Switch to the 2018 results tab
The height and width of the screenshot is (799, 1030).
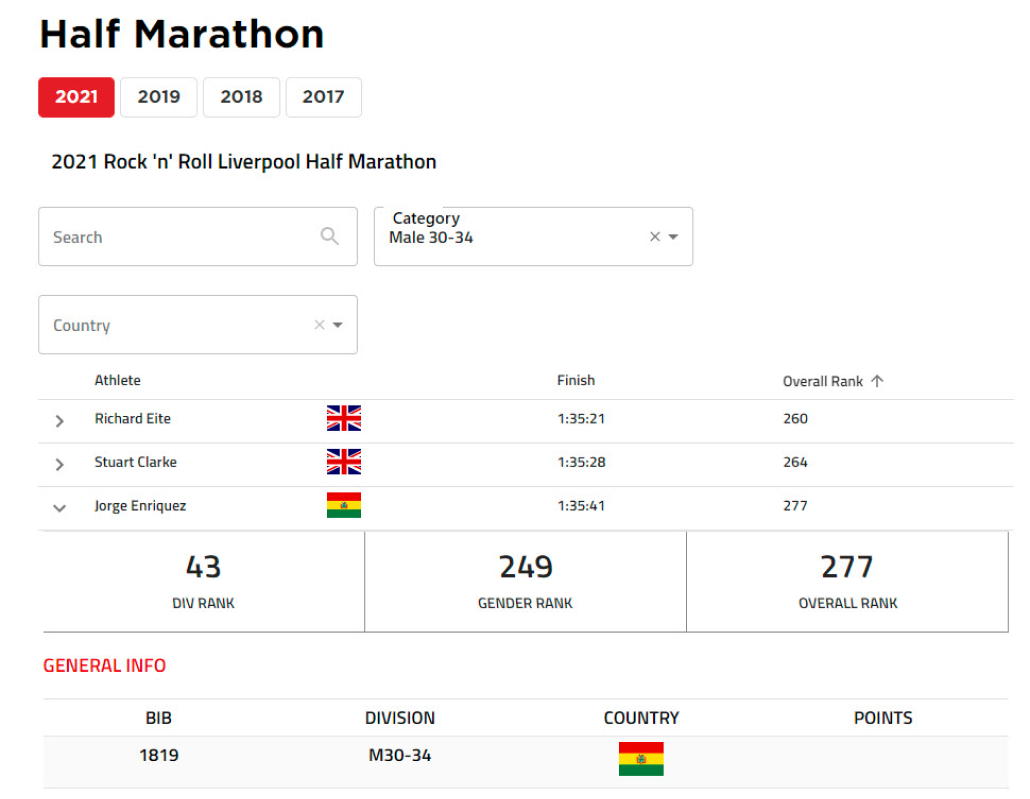pyautogui.click(x=241, y=97)
